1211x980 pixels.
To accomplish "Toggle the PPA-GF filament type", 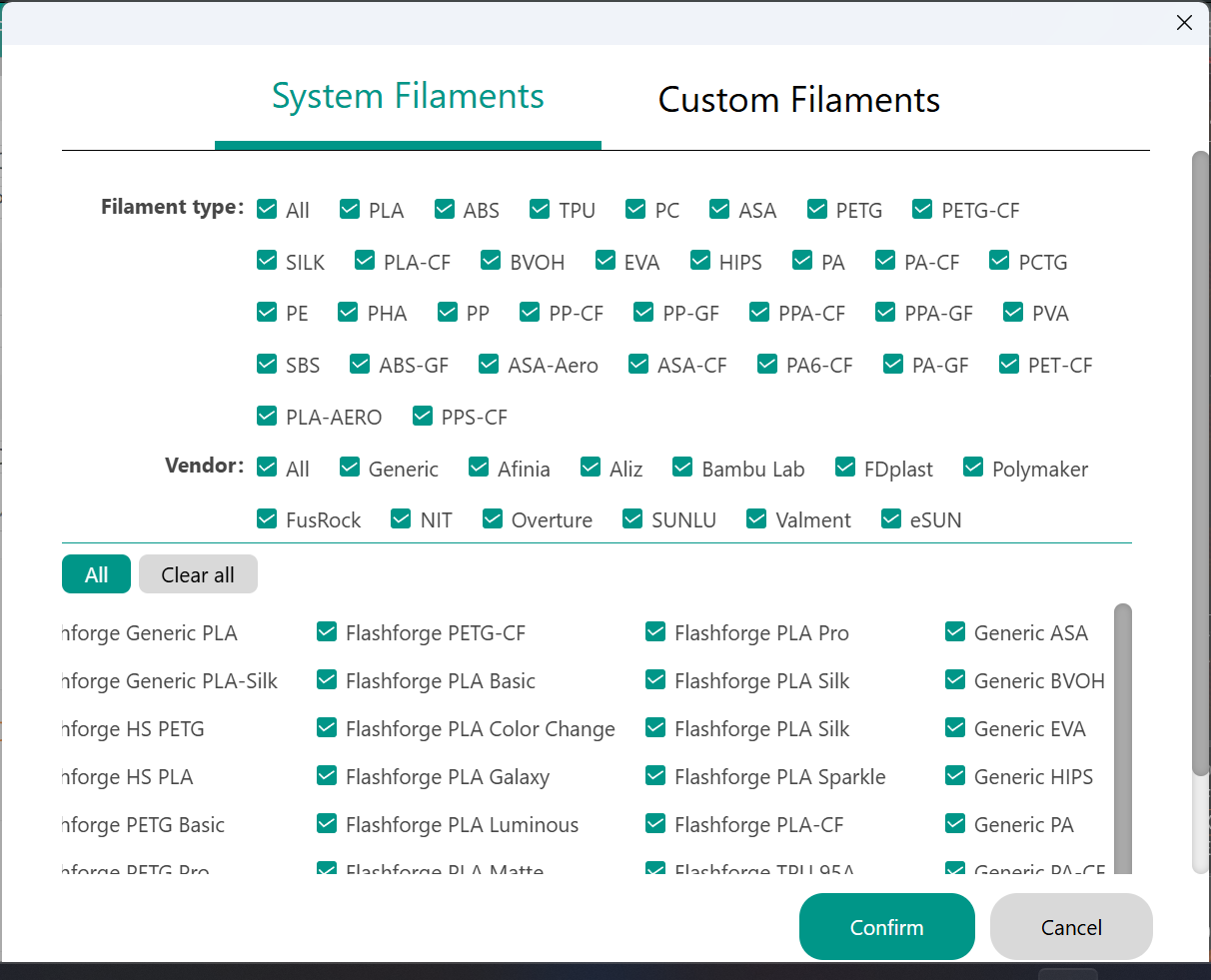I will 885,312.
